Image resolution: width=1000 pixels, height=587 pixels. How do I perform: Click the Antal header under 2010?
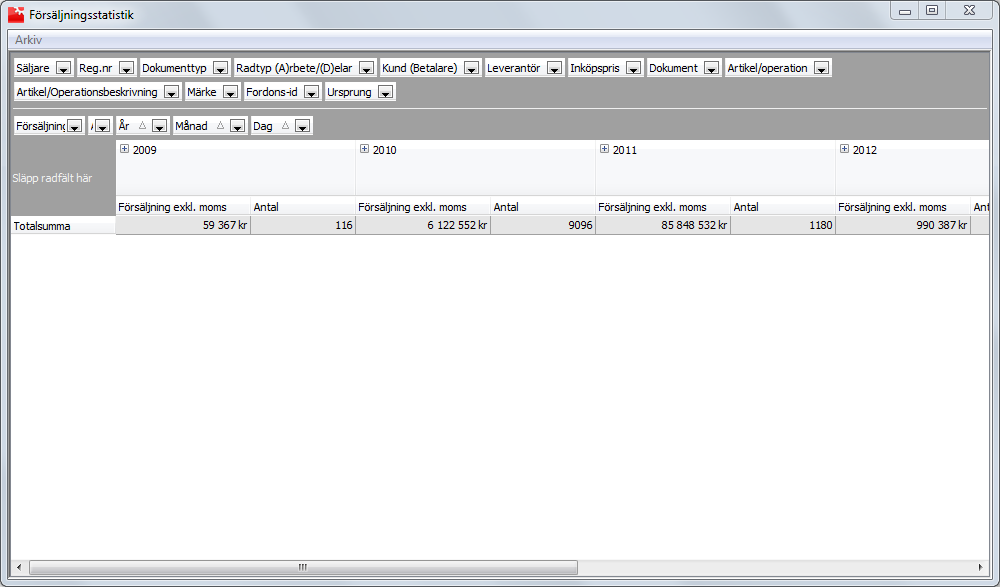[x=543, y=207]
